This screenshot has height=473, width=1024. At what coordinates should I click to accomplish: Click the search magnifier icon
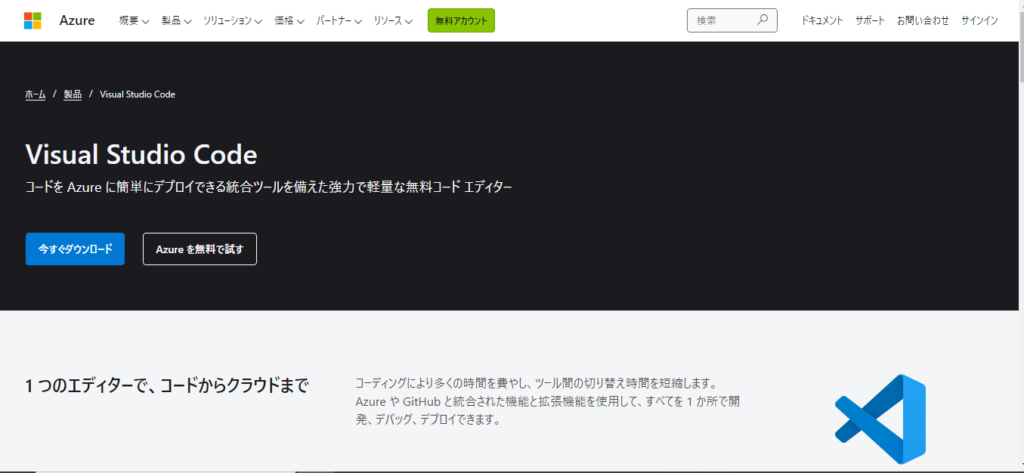[762, 20]
